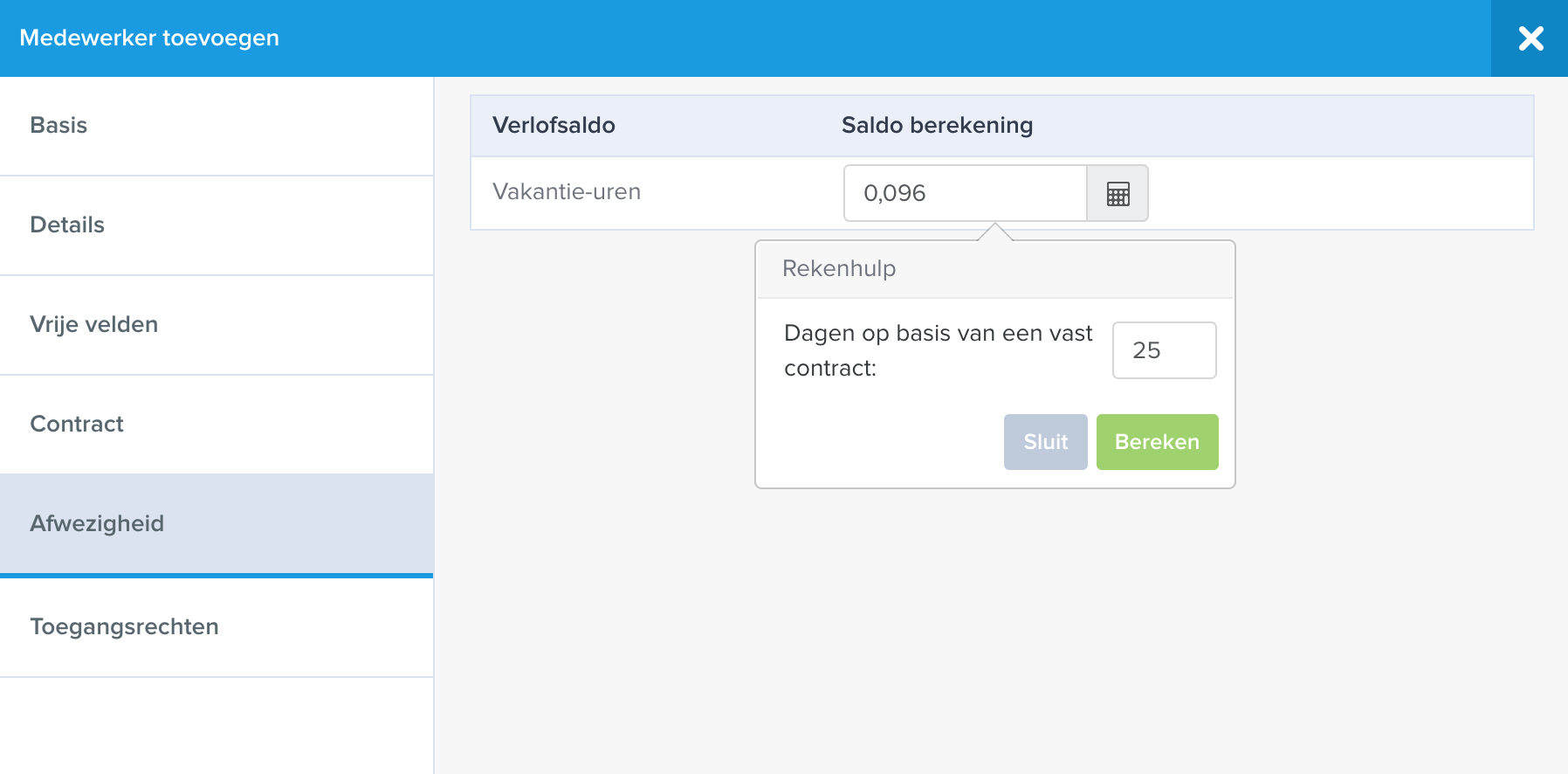Select the Contract tab

217,425
